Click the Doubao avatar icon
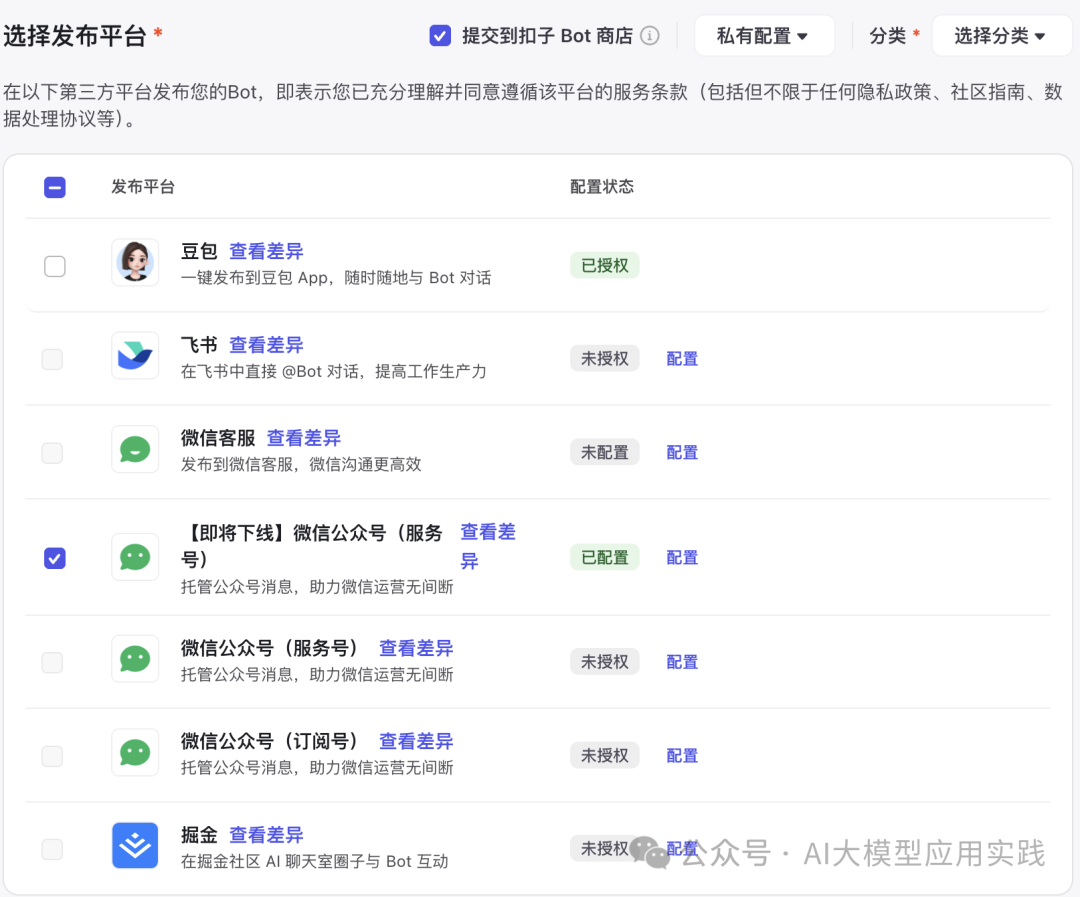The height and width of the screenshot is (897, 1080). pos(135,263)
